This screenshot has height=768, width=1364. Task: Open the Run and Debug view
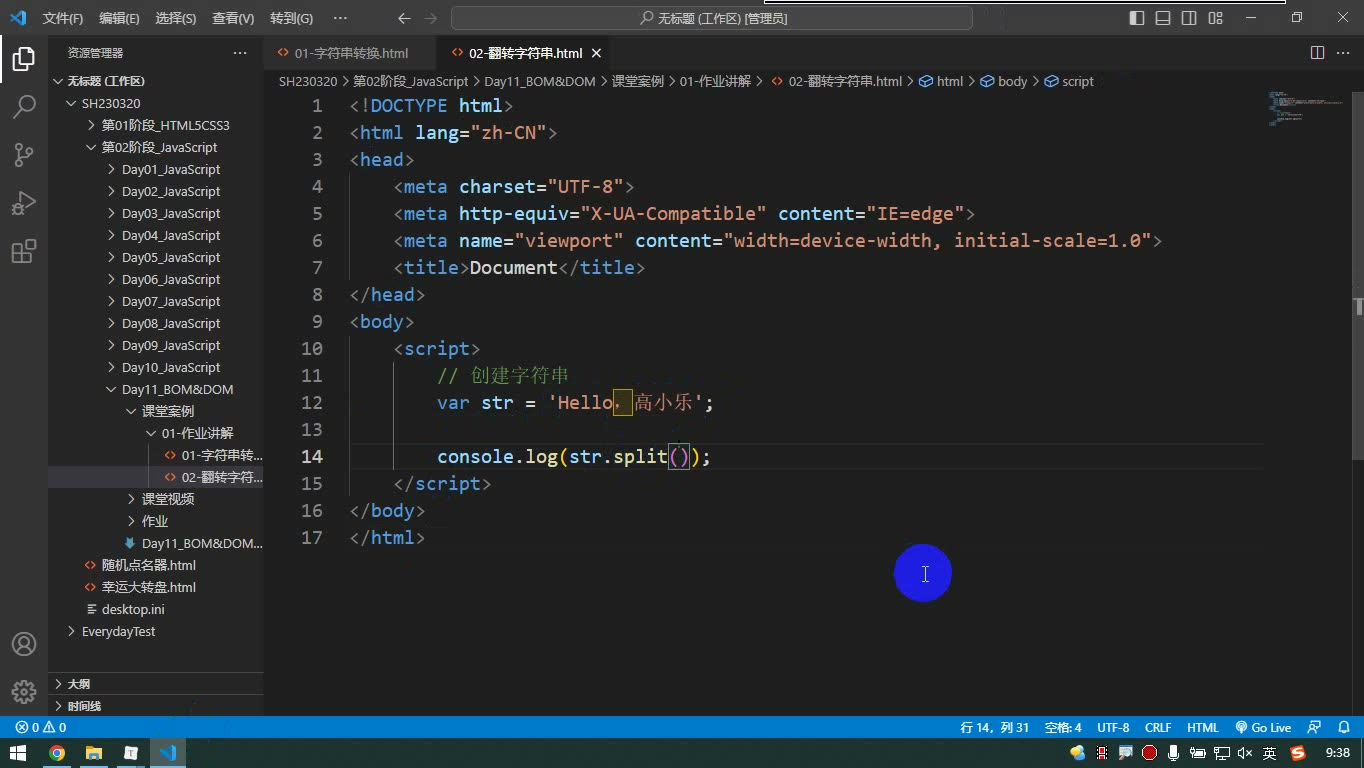point(24,202)
